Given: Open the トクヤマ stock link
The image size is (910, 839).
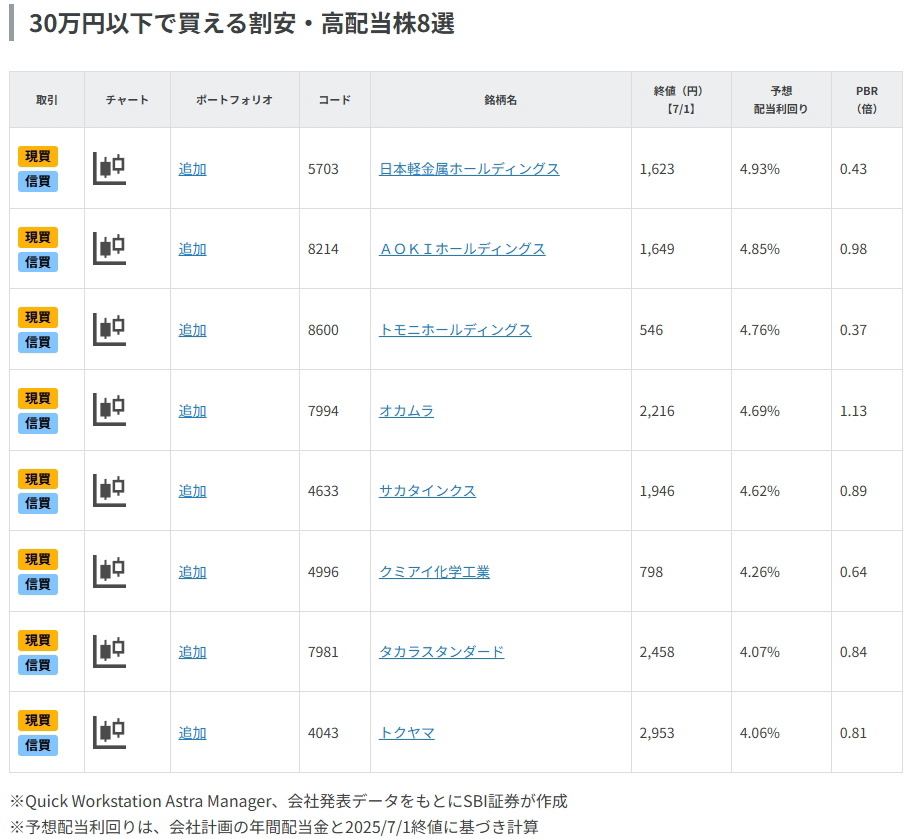Looking at the screenshot, I should coord(406,733).
